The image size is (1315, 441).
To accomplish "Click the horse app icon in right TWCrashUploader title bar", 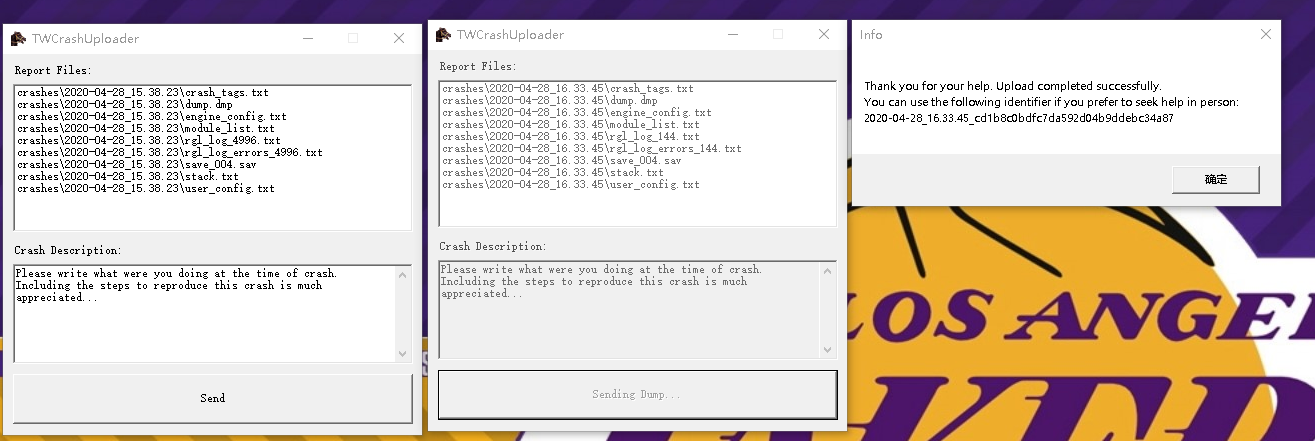I will [443, 35].
